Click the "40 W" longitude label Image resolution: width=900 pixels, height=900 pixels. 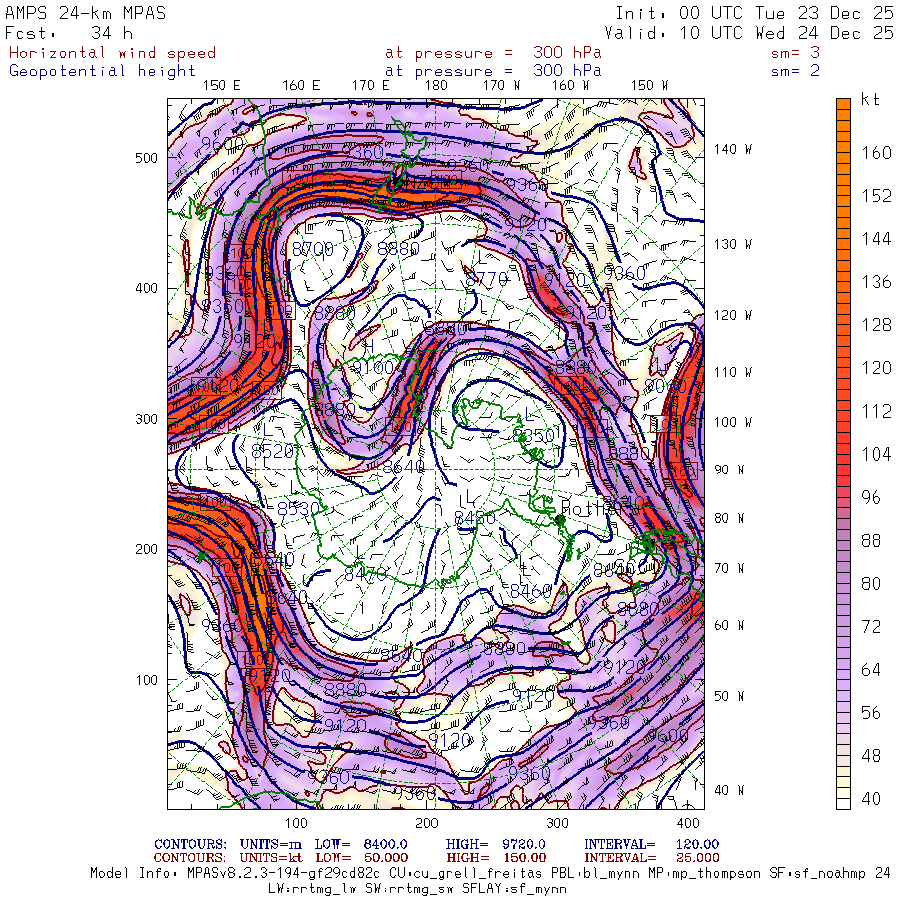(x=729, y=790)
